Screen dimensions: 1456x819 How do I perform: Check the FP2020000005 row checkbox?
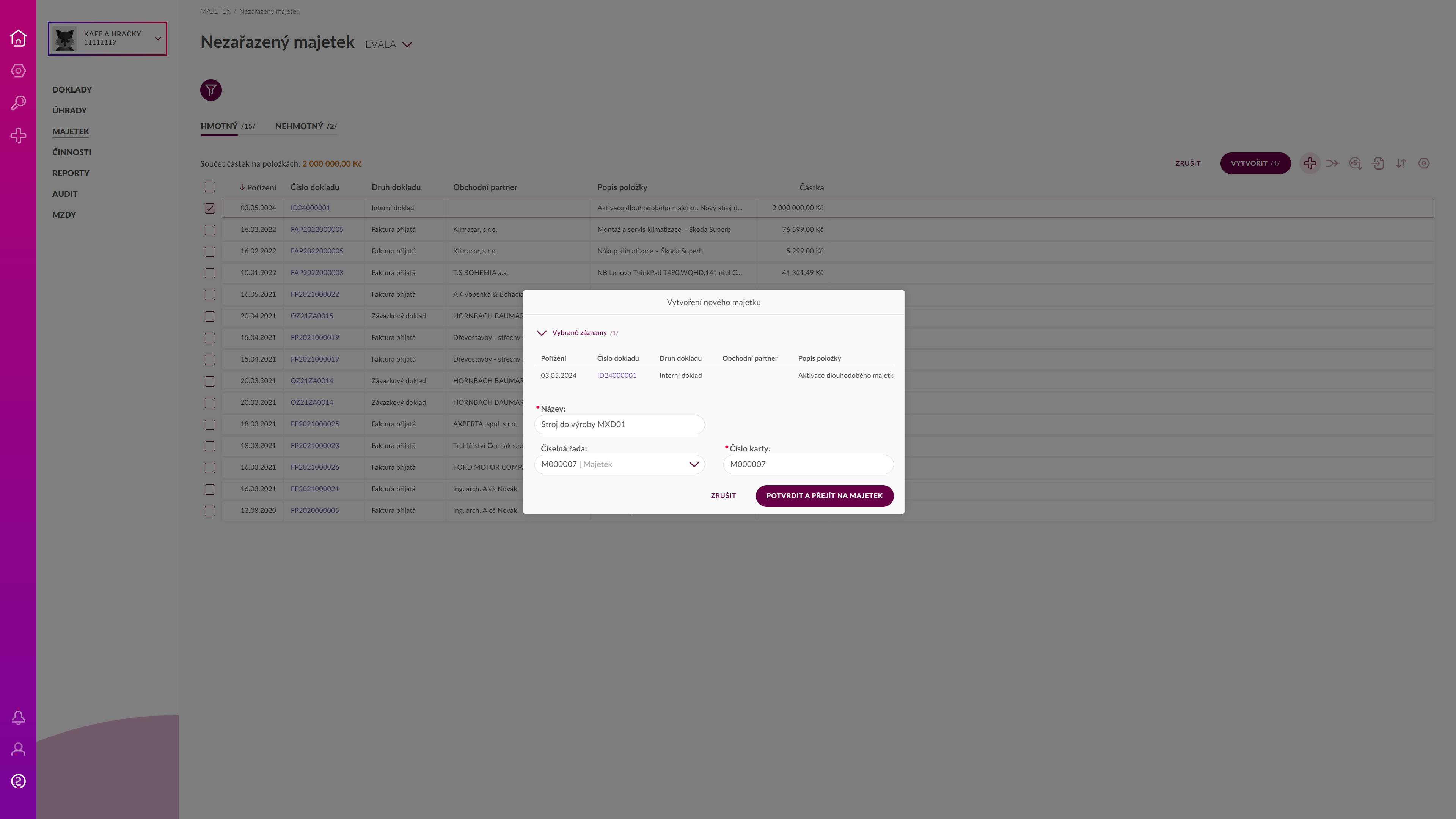210,511
